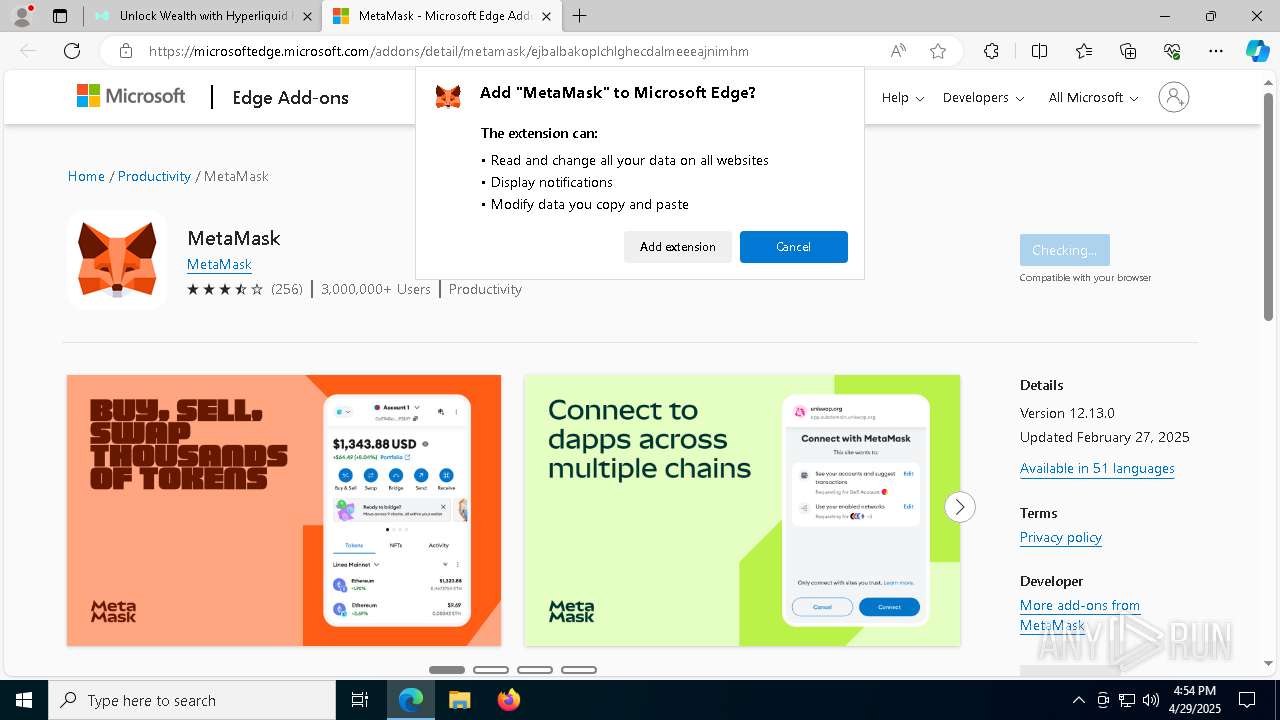1280x720 pixels.
Task: Click the Microsoft logo
Action: point(131,96)
